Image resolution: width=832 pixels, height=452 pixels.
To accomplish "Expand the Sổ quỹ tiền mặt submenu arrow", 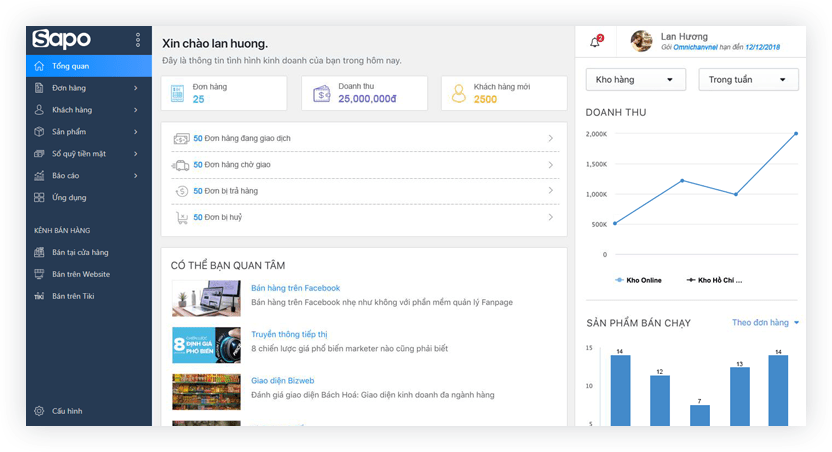I will click(136, 153).
